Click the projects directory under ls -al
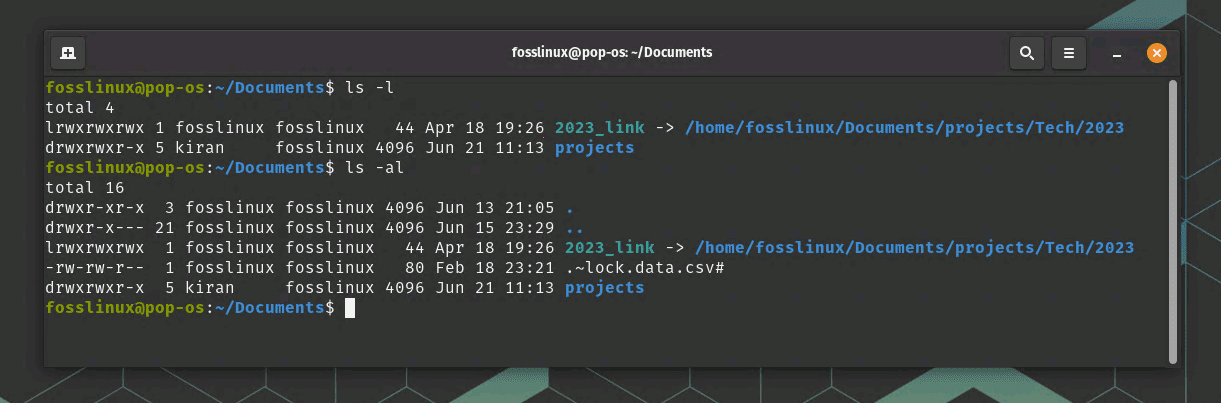This screenshot has height=403, width=1221. pos(604,288)
